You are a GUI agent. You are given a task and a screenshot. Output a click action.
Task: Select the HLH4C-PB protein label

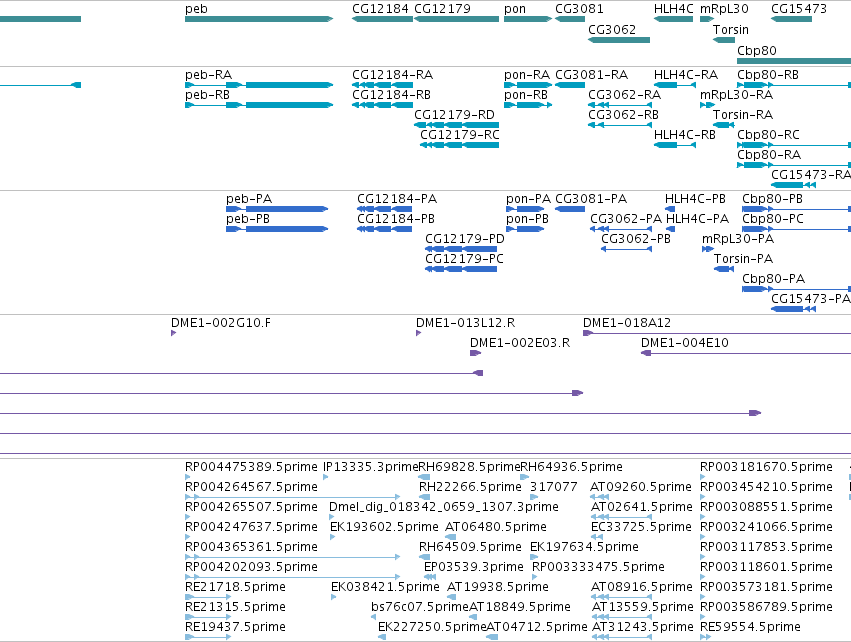pos(695,199)
